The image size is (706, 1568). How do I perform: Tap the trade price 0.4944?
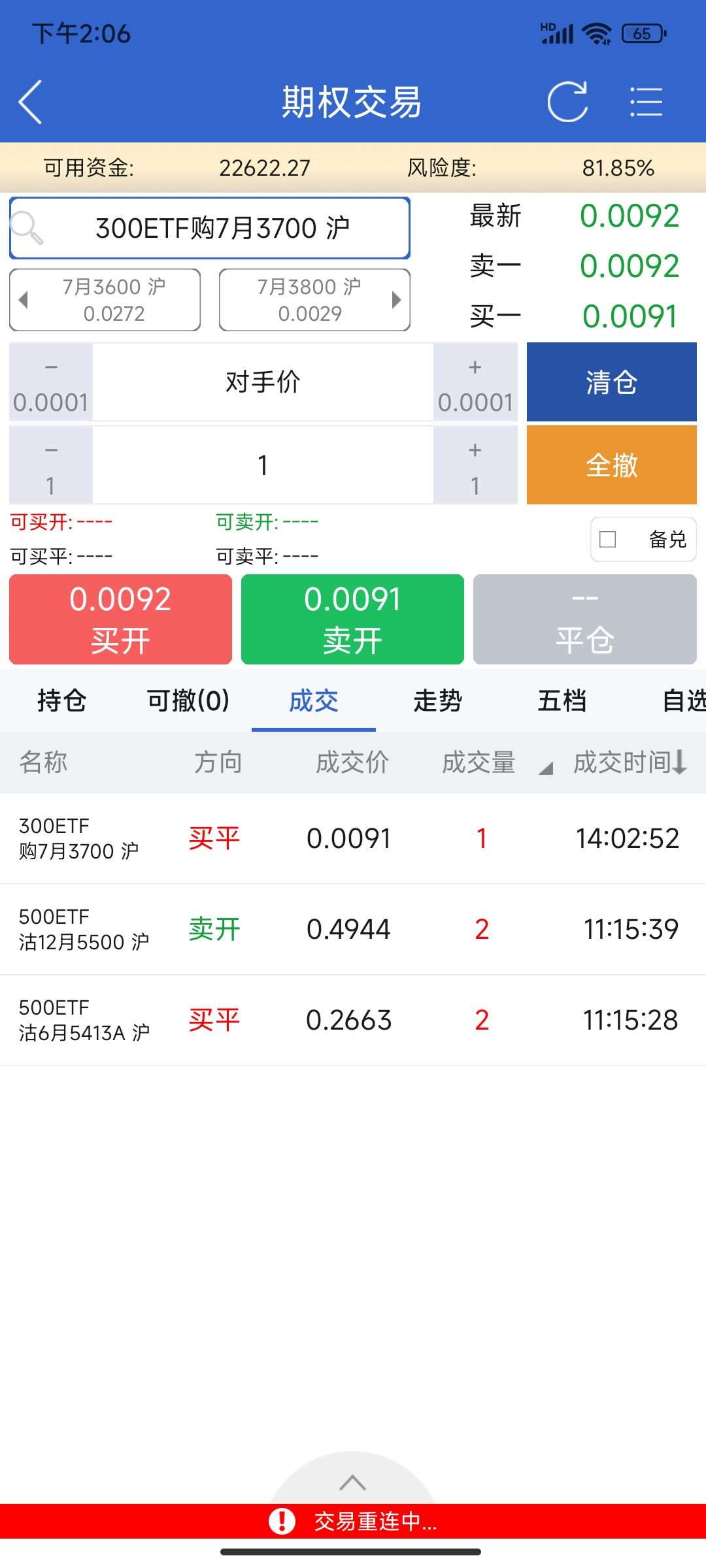(x=348, y=929)
